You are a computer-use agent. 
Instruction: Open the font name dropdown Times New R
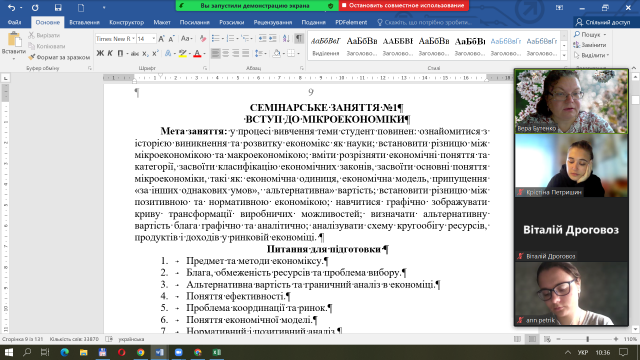[x=133, y=39]
